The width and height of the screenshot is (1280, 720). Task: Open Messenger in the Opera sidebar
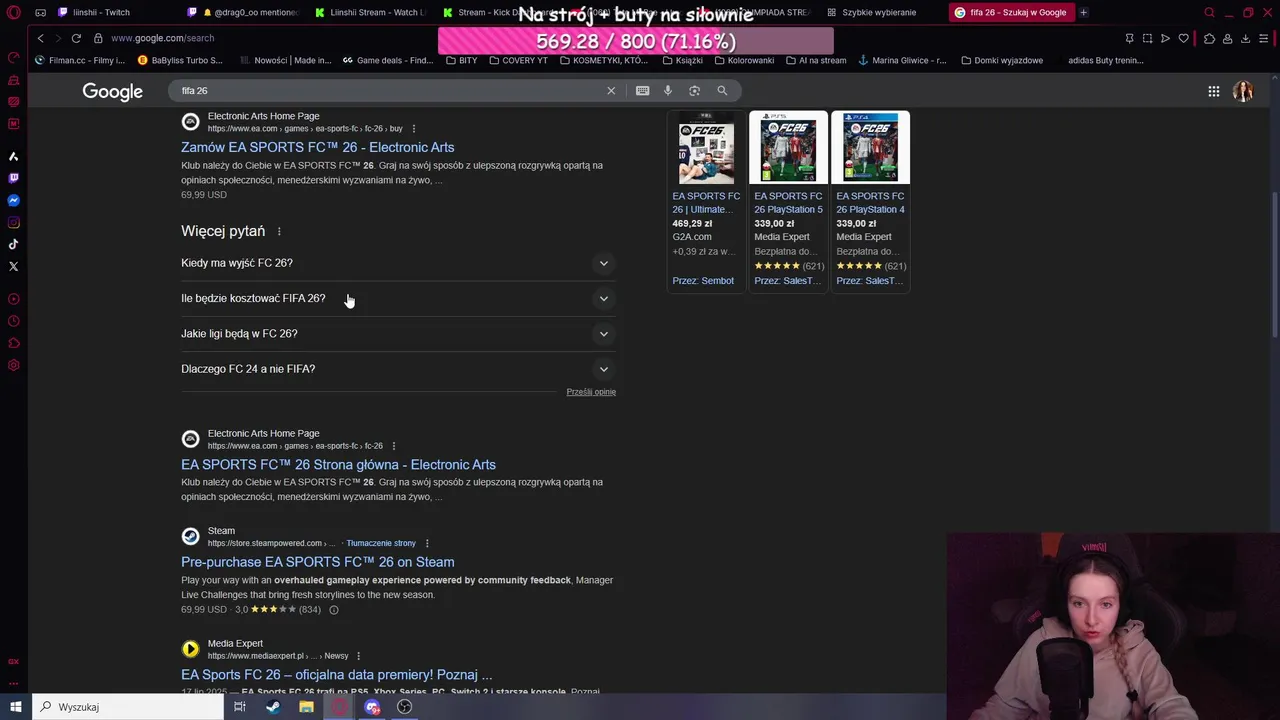tap(13, 200)
